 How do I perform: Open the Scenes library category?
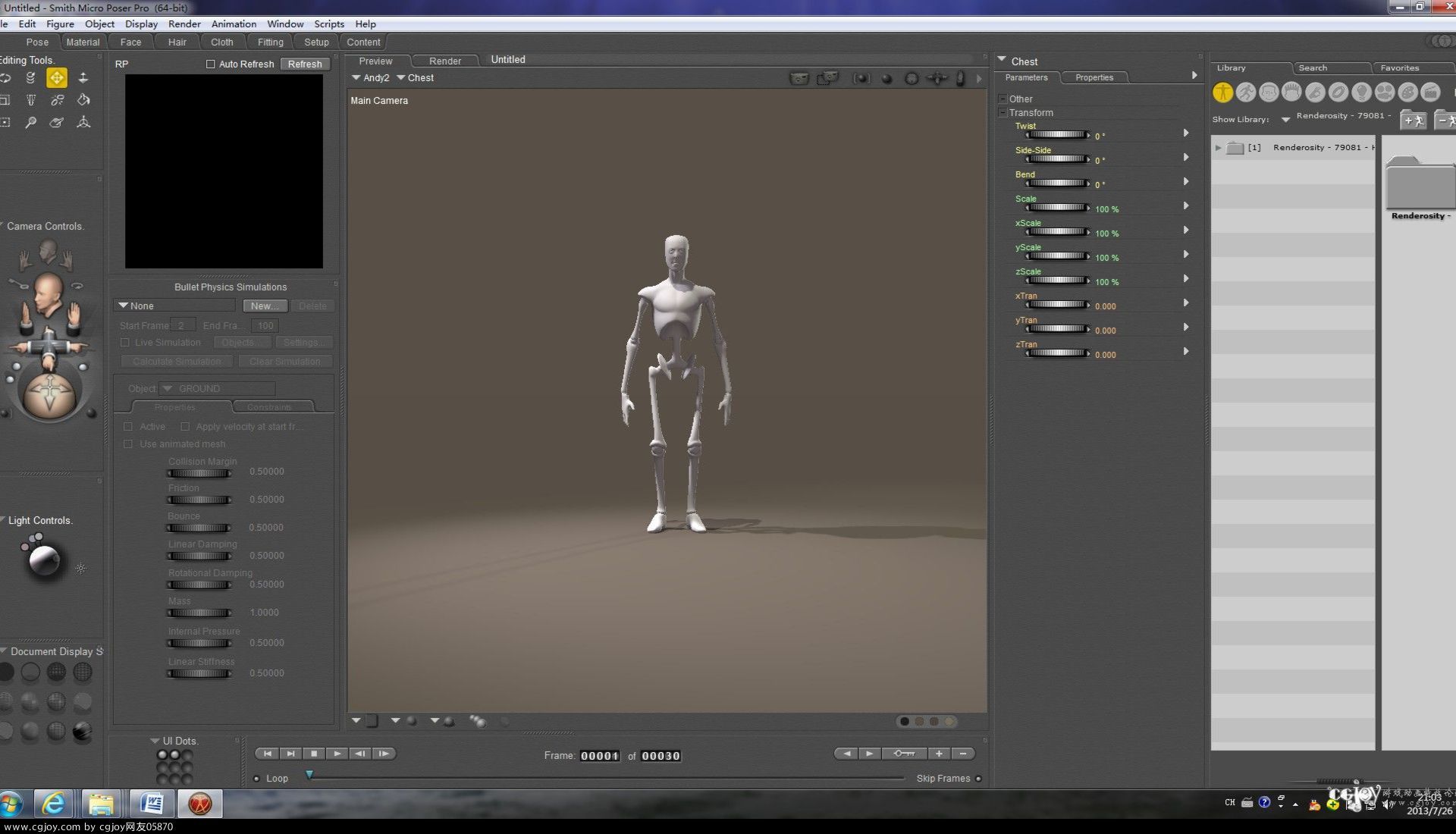1430,92
